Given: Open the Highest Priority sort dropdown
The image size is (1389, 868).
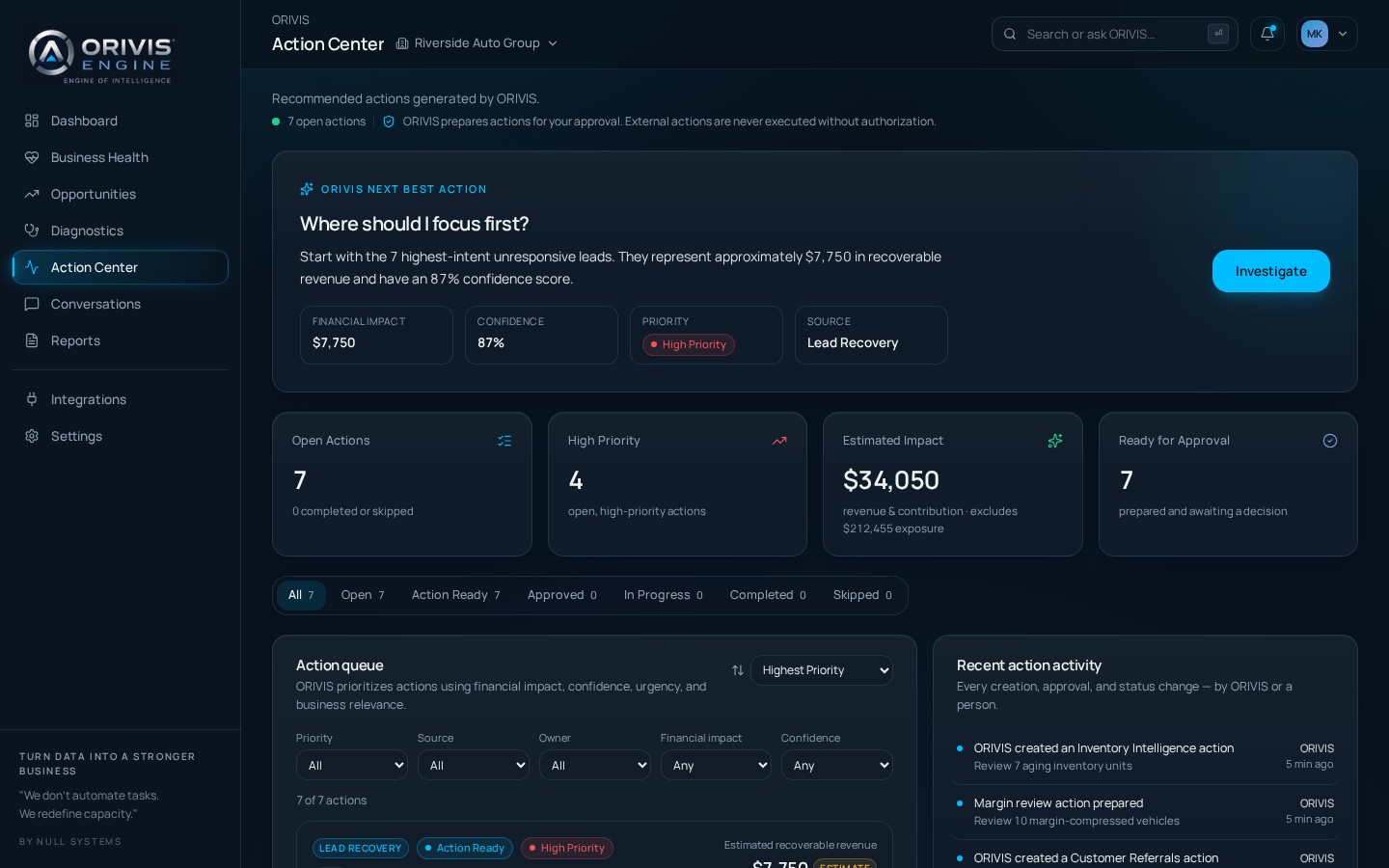Looking at the screenshot, I should click(822, 670).
